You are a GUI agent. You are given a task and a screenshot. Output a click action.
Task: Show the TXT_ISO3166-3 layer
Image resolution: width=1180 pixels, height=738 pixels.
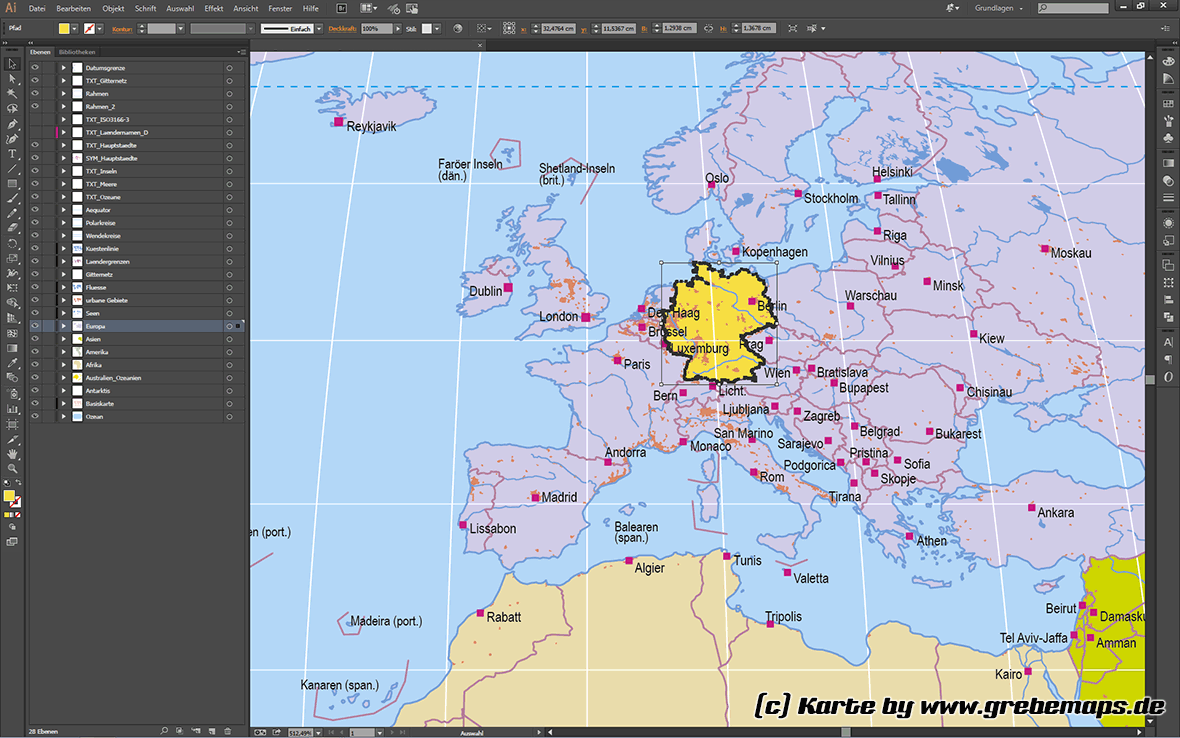coord(35,119)
